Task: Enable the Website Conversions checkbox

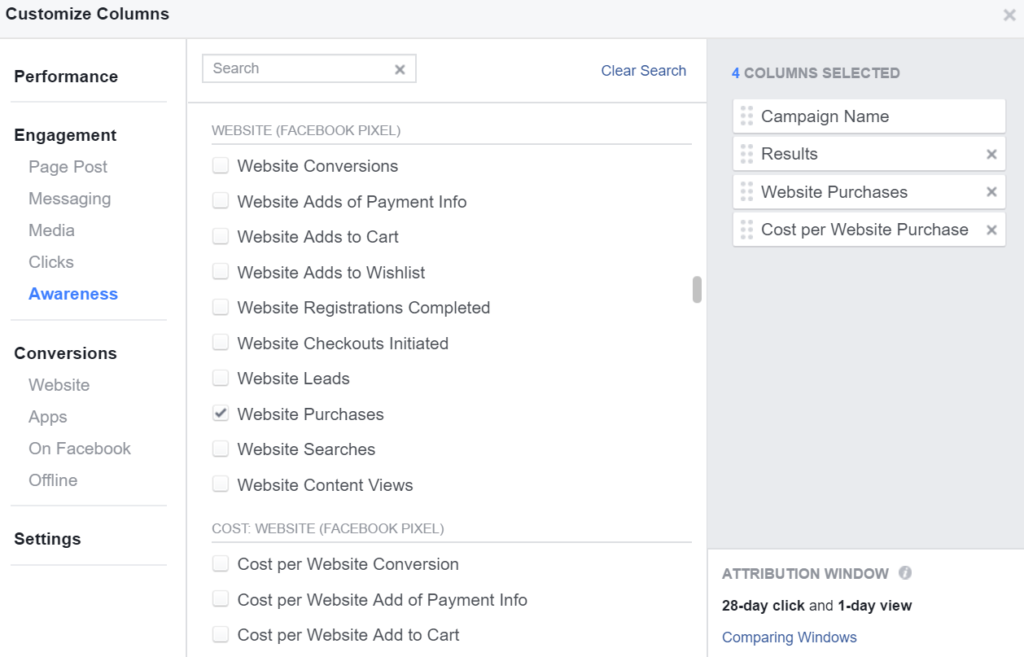Action: point(221,165)
